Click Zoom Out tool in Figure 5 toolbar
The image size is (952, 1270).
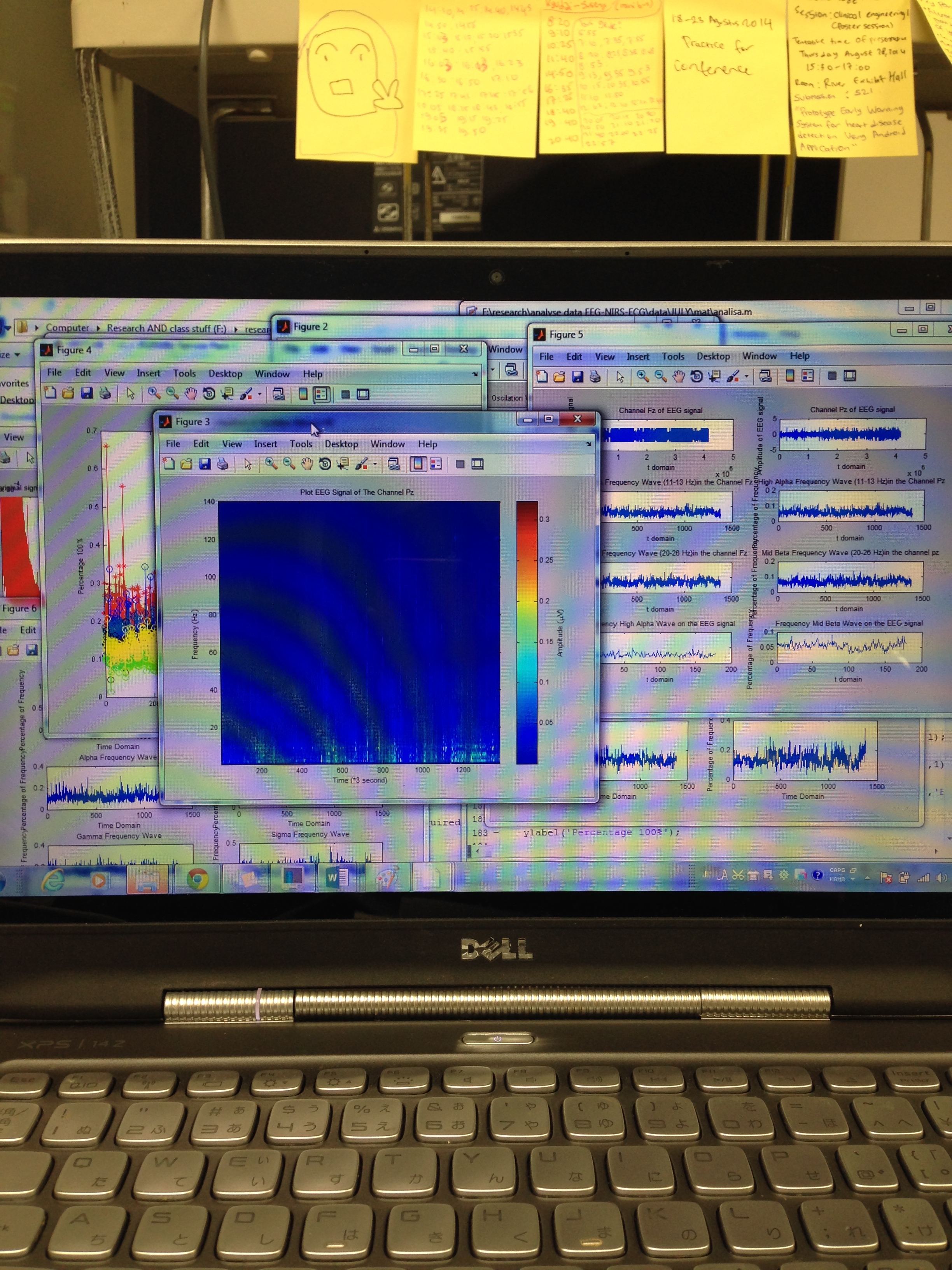pos(660,376)
